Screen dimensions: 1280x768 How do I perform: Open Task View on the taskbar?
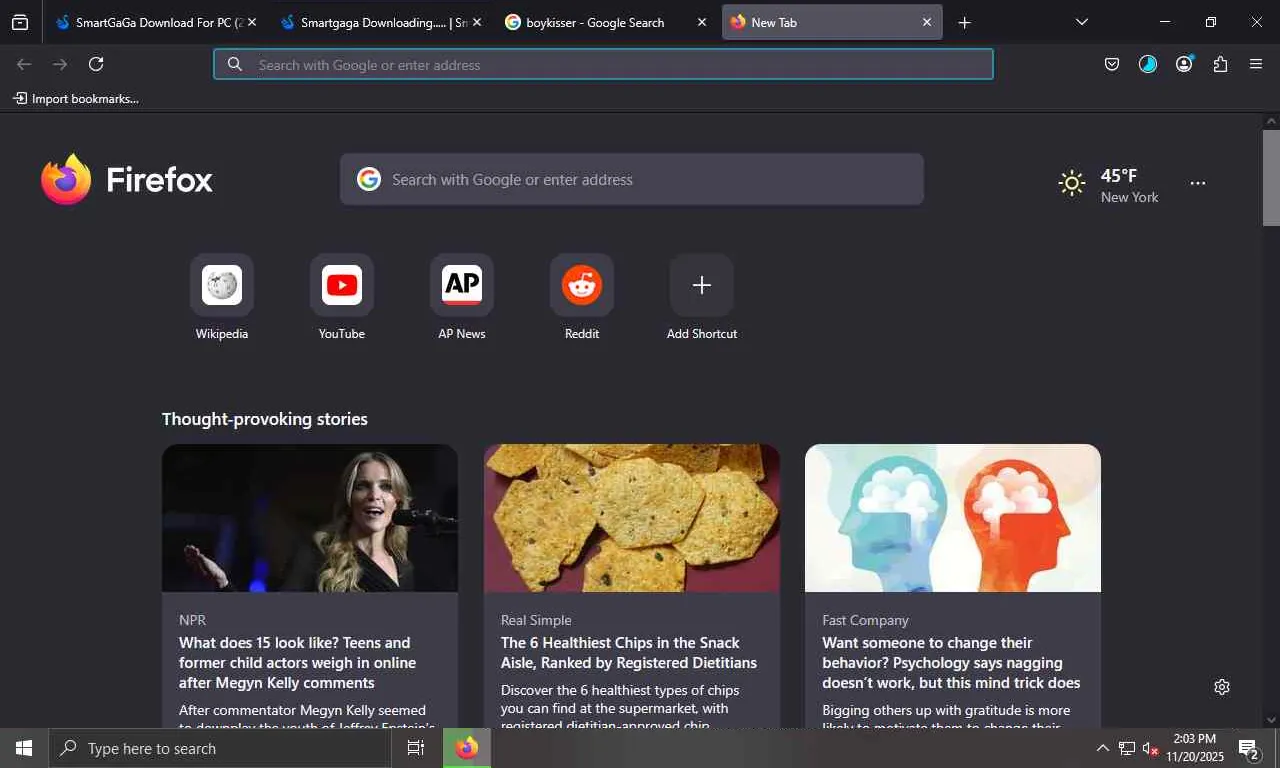click(x=416, y=748)
